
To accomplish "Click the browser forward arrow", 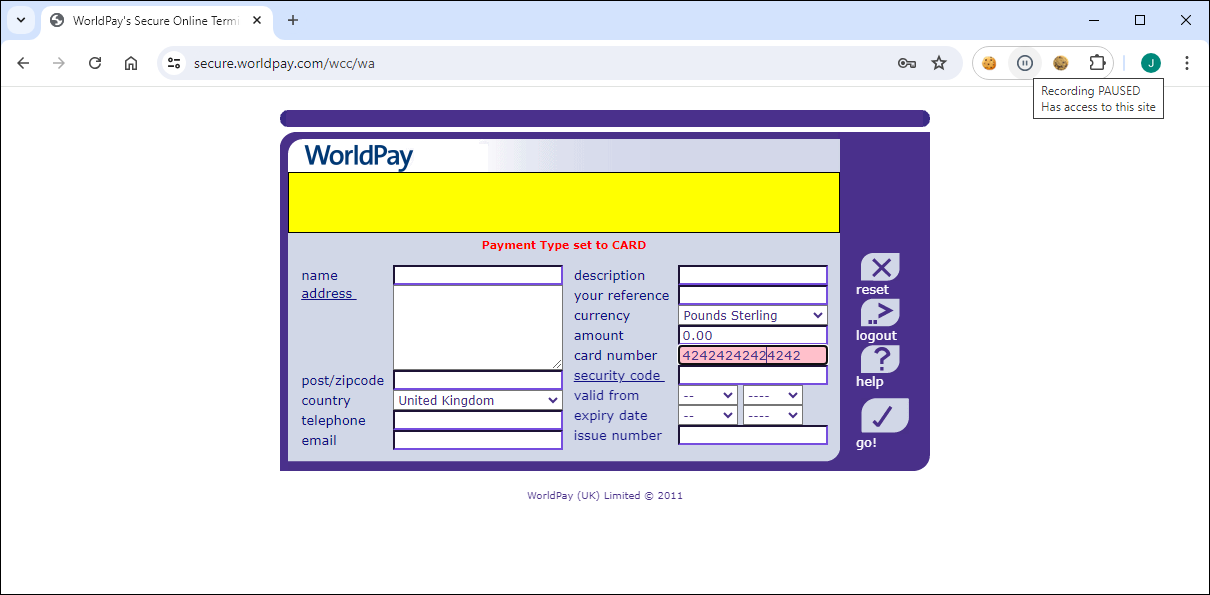I will [59, 63].
